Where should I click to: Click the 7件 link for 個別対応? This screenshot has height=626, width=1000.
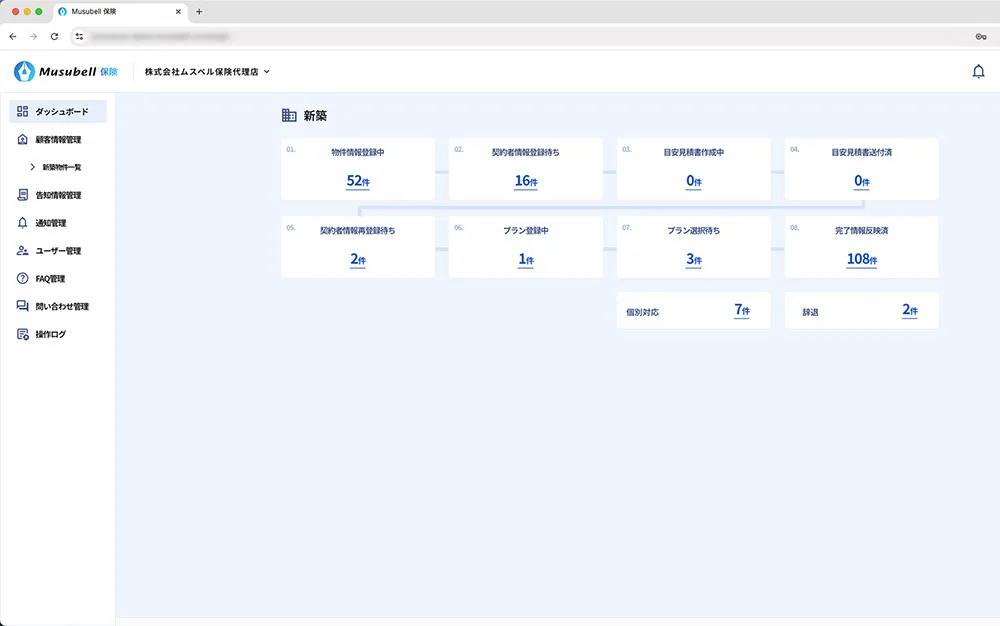[x=742, y=311]
